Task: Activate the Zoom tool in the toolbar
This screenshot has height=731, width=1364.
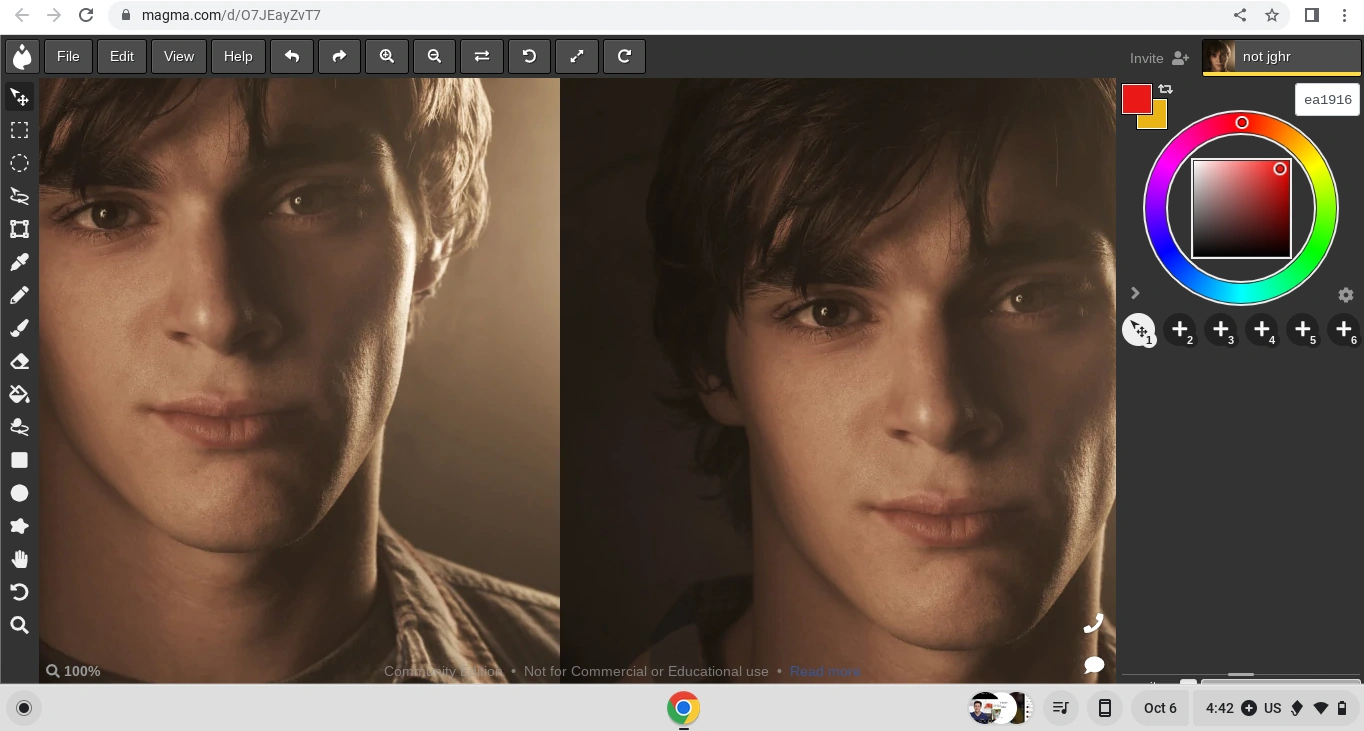Action: [x=20, y=625]
